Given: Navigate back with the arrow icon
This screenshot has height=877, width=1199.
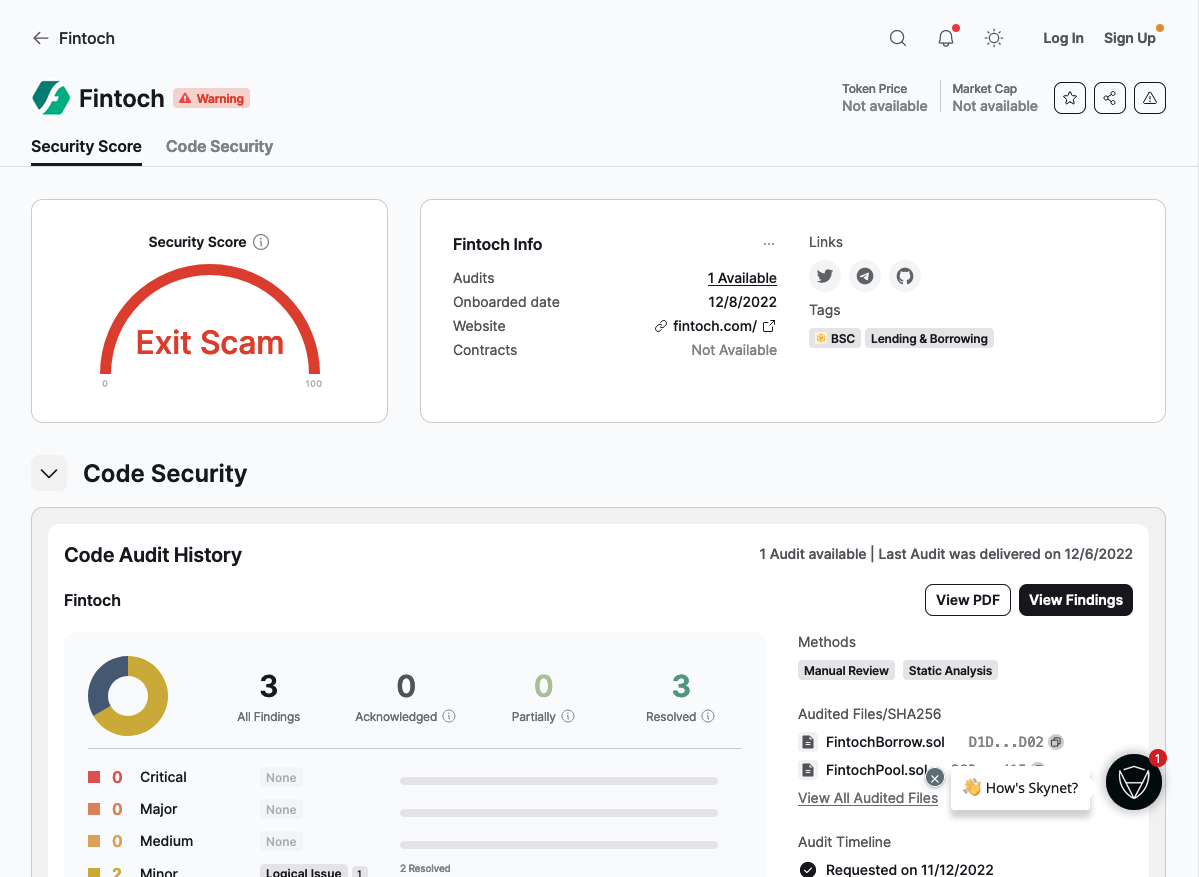Looking at the screenshot, I should [39, 37].
